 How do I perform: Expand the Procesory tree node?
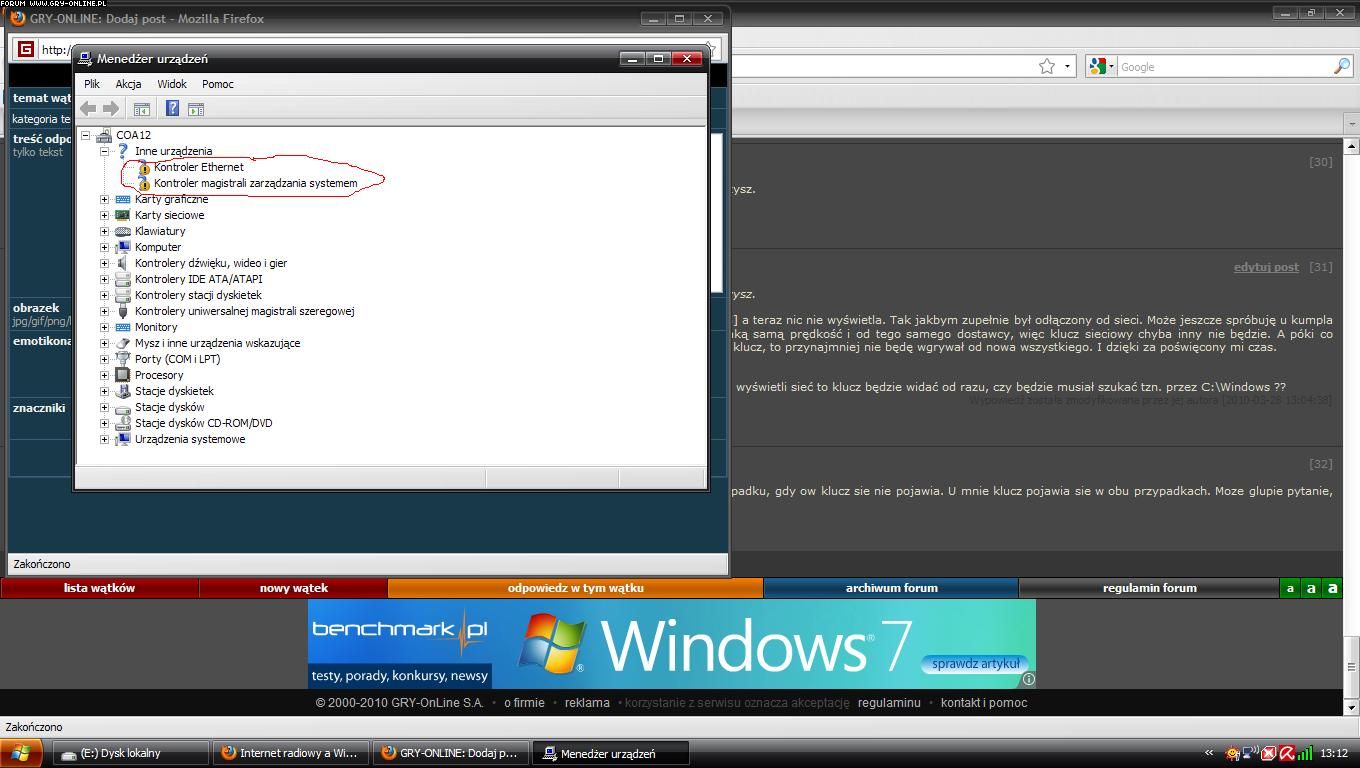click(104, 375)
